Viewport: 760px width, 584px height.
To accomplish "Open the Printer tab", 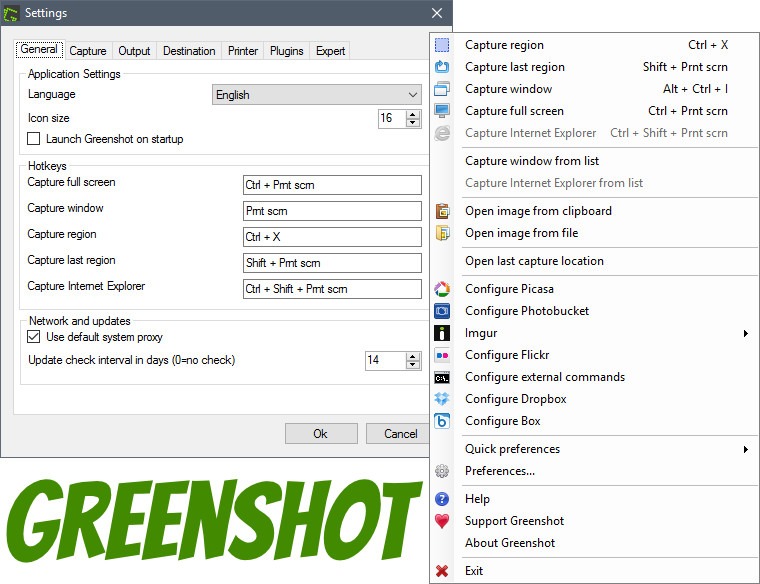I will (x=243, y=51).
